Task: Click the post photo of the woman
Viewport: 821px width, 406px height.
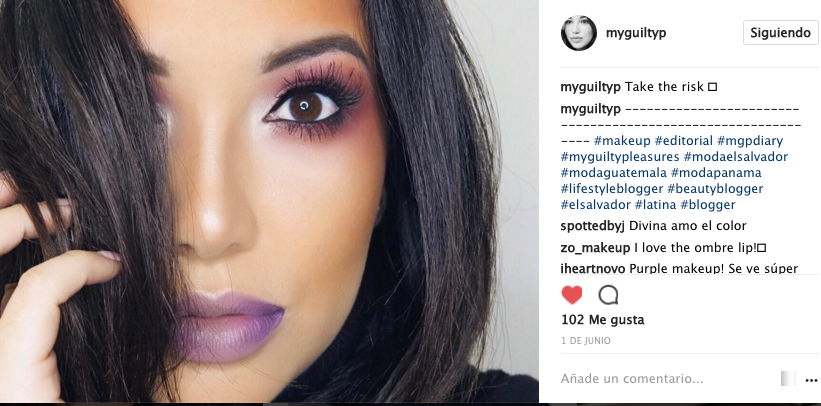Action: [x=269, y=201]
